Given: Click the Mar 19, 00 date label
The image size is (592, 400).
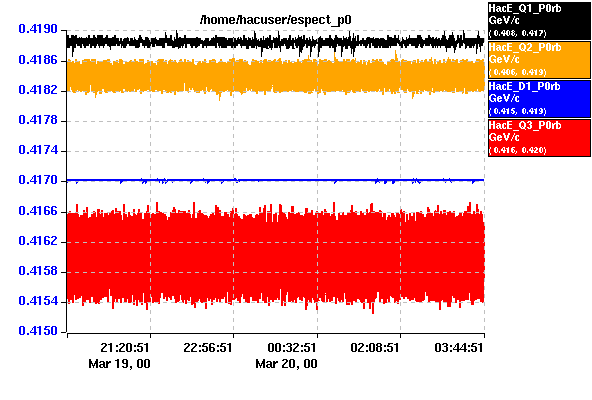Looking at the screenshot, I should 119,364.
